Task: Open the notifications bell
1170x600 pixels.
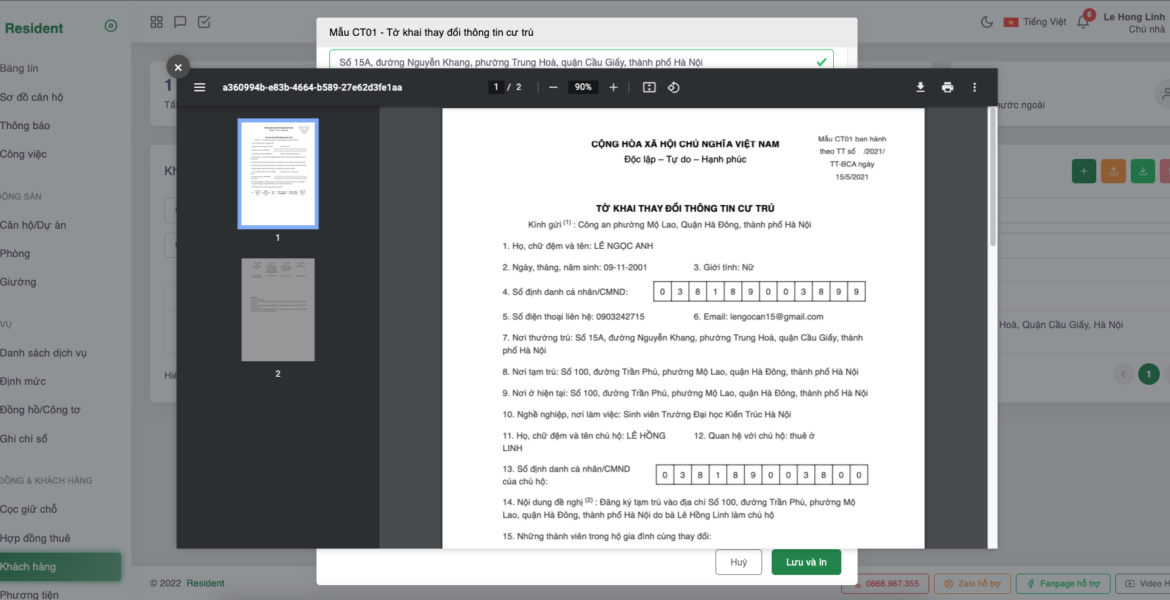Action: tap(1083, 22)
